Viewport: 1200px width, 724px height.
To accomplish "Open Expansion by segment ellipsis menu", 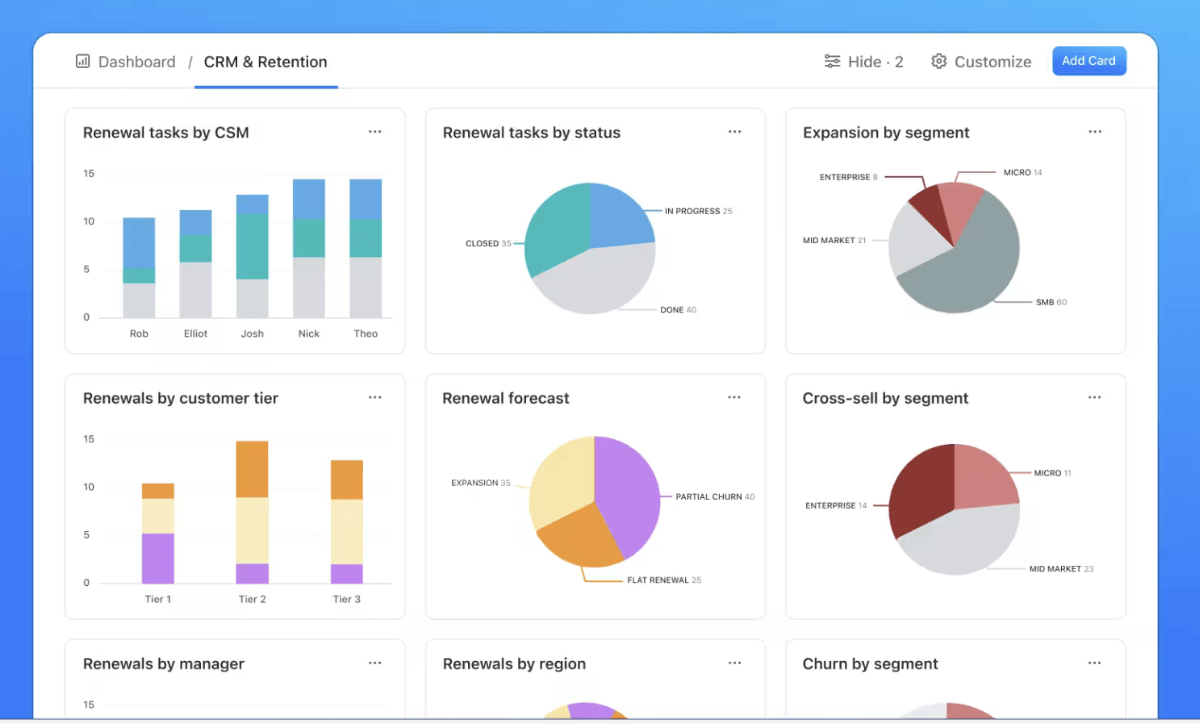I will (x=1095, y=132).
